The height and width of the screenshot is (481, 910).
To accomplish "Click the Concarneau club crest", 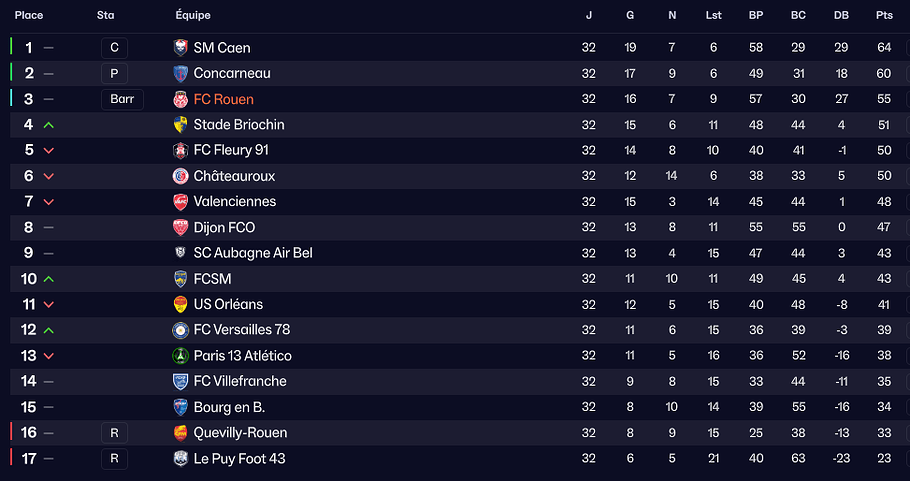I will pyautogui.click(x=181, y=73).
